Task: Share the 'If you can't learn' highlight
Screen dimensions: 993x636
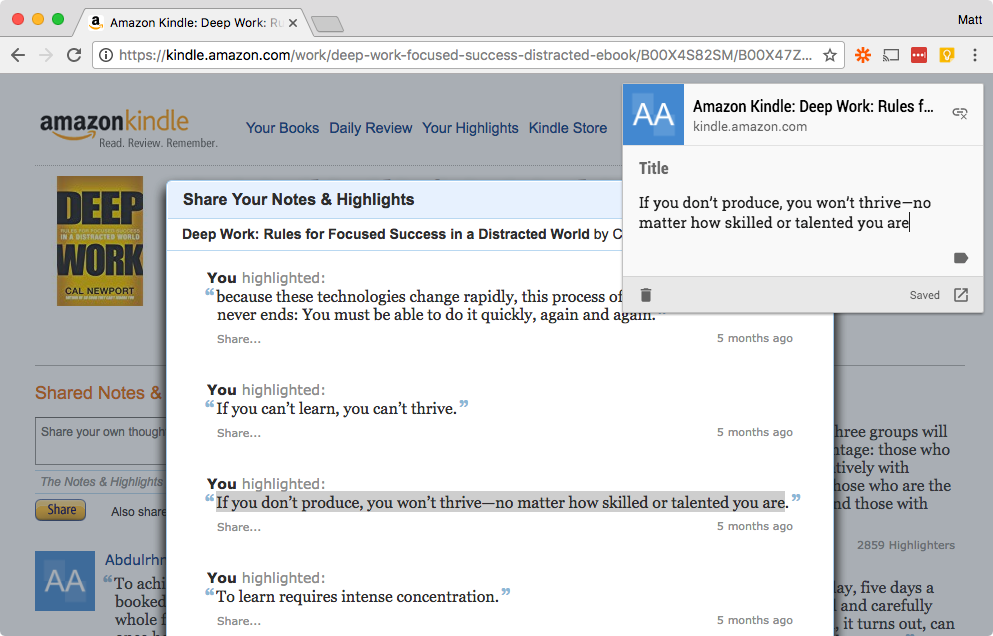Action: pos(239,433)
